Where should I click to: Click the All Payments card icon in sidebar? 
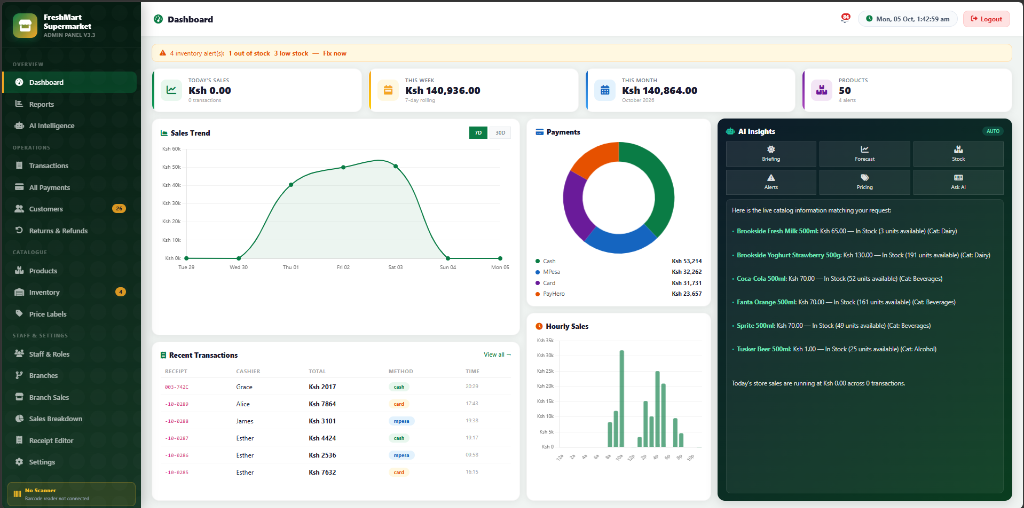click(19, 187)
